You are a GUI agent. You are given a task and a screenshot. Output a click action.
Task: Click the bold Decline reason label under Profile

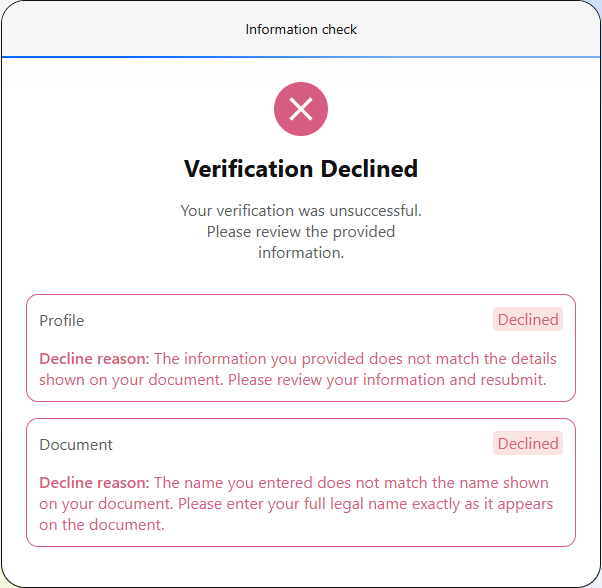coord(94,358)
